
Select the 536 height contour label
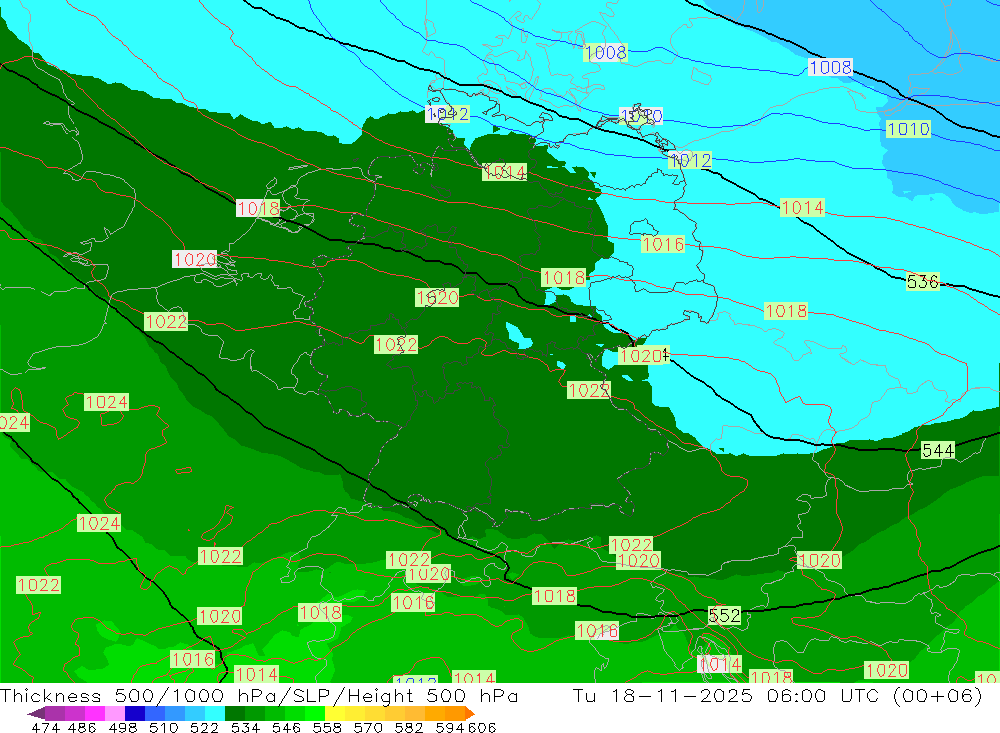pyautogui.click(x=922, y=281)
